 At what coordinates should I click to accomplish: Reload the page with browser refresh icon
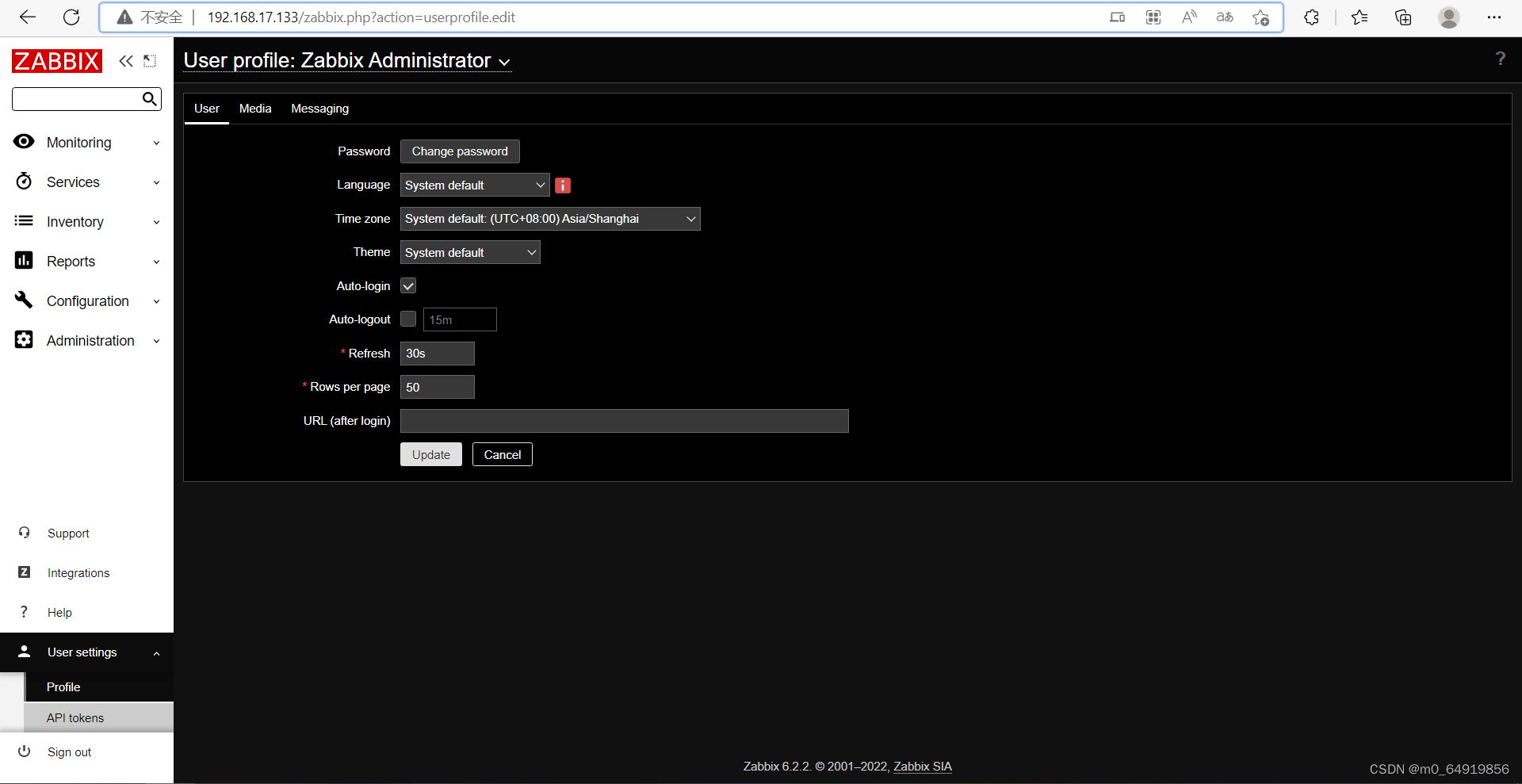71,17
